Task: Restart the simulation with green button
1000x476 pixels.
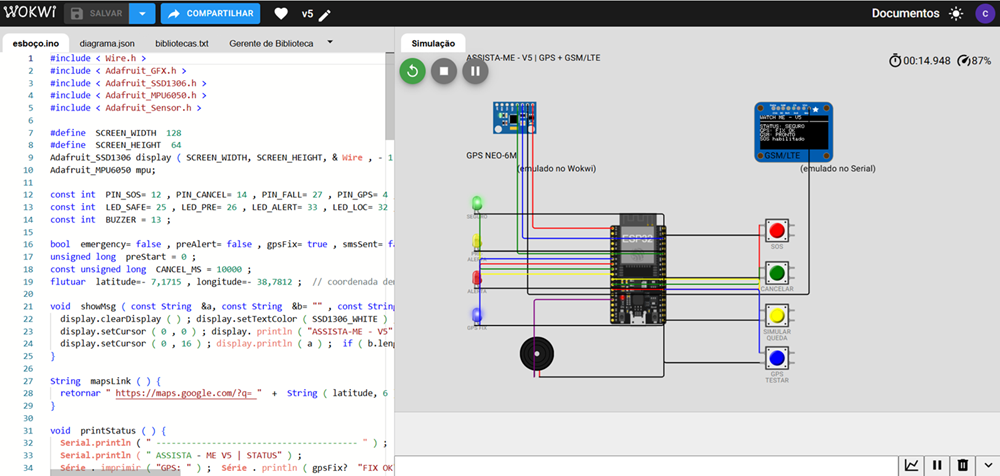Action: 413,70
